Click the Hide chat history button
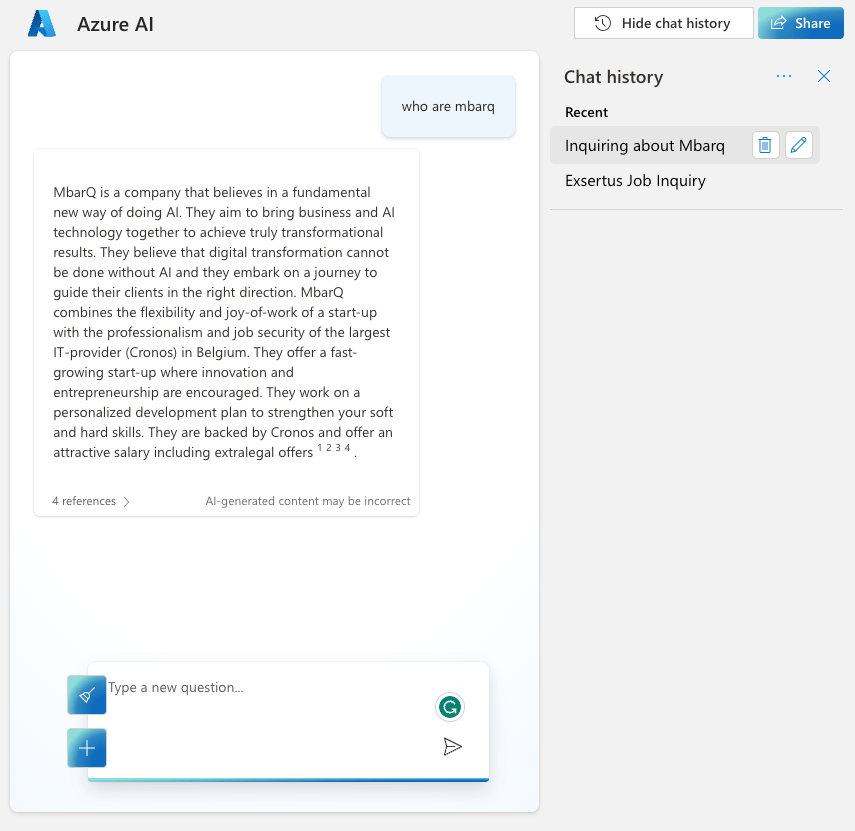The height and width of the screenshot is (831, 855). click(x=663, y=23)
